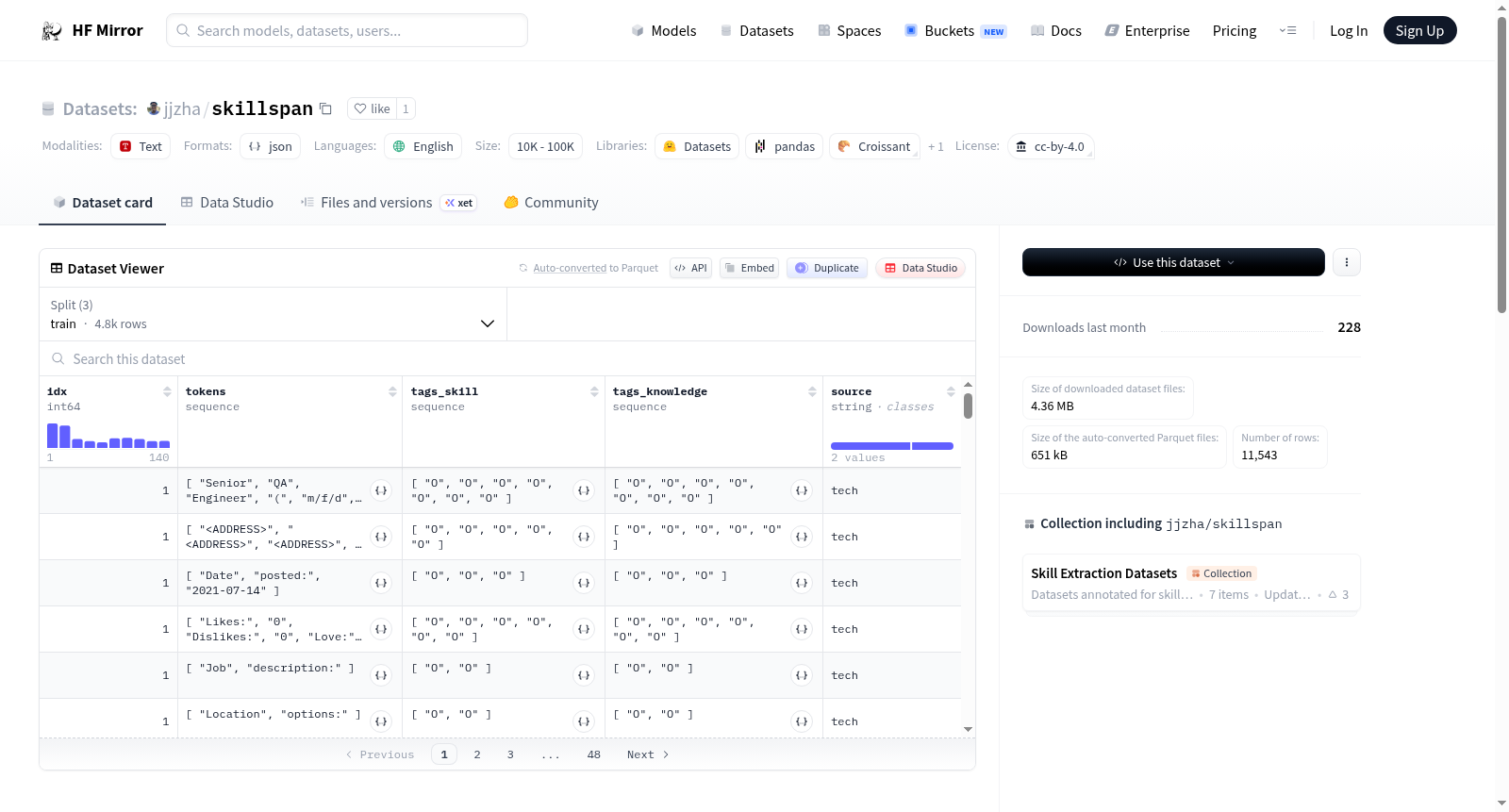Click the Embed button
Screen dimensions: 1509x812
[x=750, y=268]
